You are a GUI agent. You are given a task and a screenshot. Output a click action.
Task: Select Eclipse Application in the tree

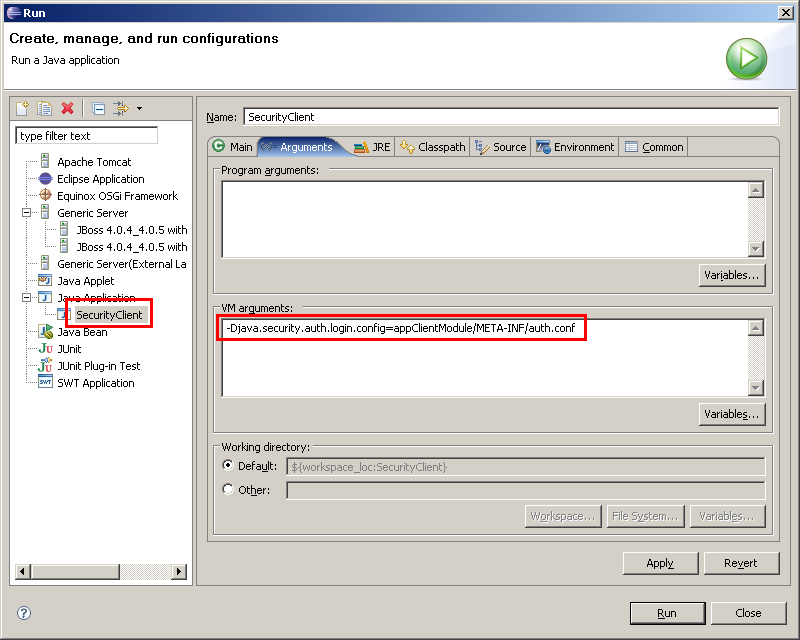(100, 179)
